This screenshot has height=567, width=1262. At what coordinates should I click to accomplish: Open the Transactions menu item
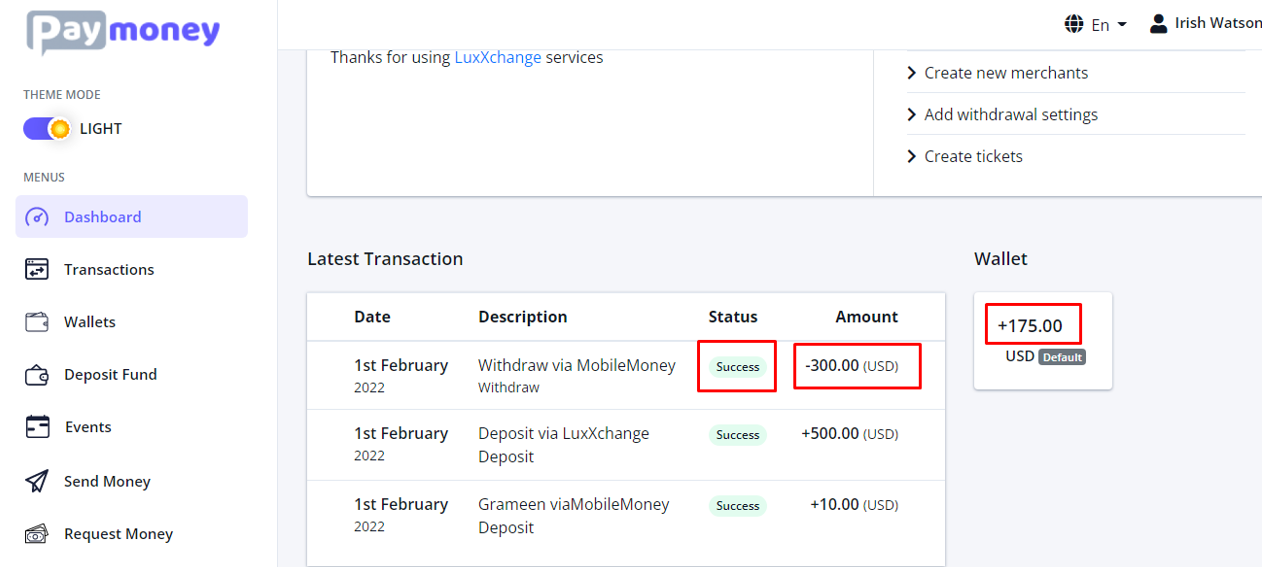point(108,270)
